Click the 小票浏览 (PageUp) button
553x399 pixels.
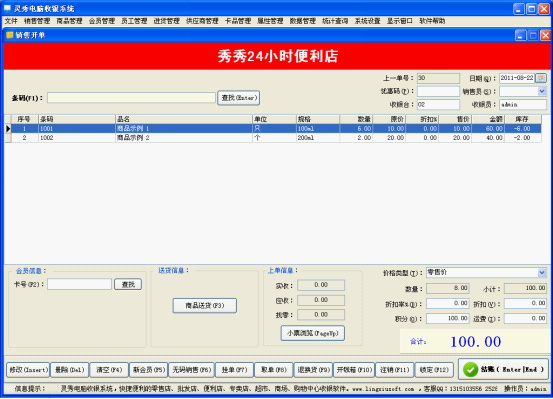coord(312,333)
